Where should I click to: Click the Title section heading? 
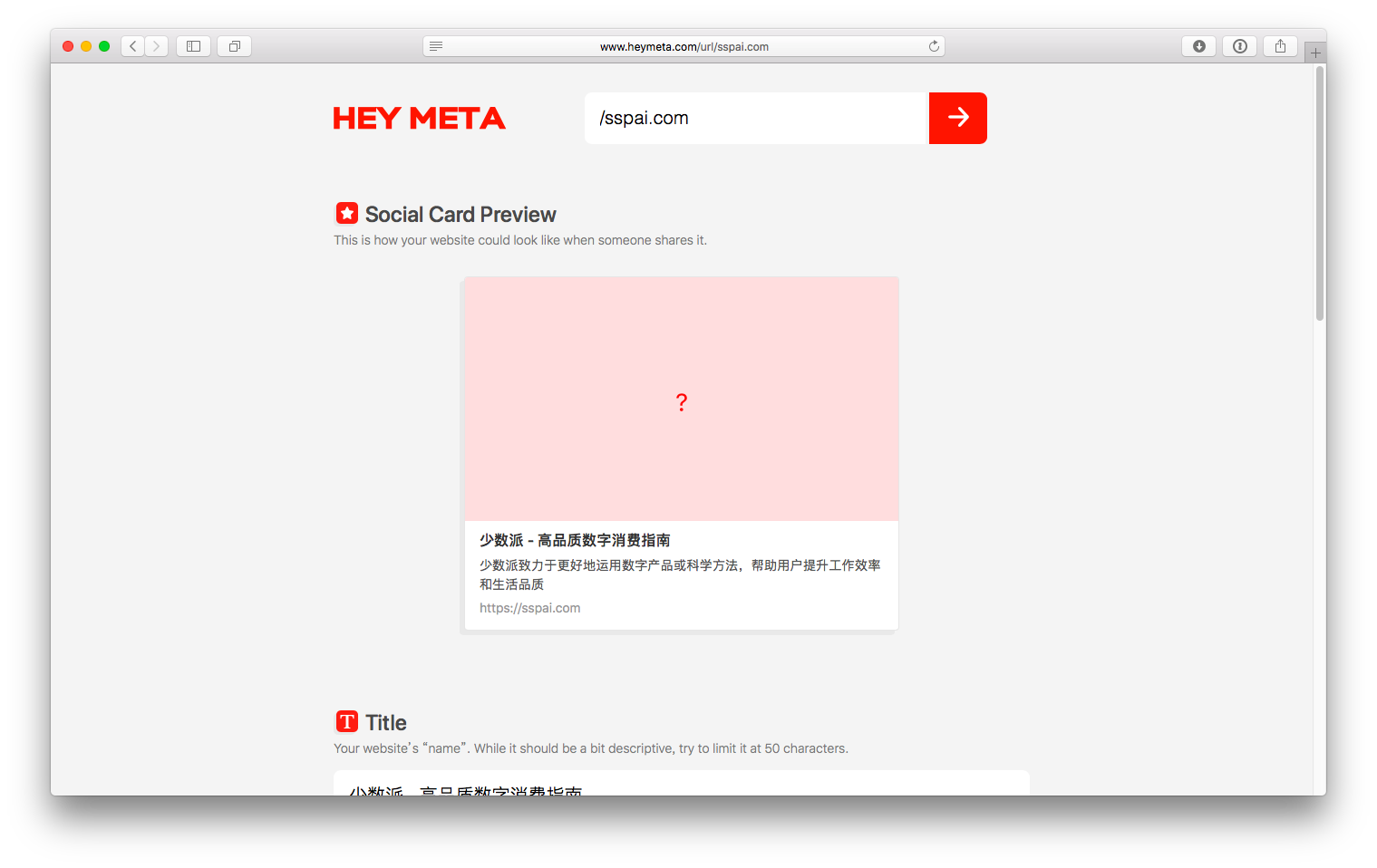pos(386,722)
